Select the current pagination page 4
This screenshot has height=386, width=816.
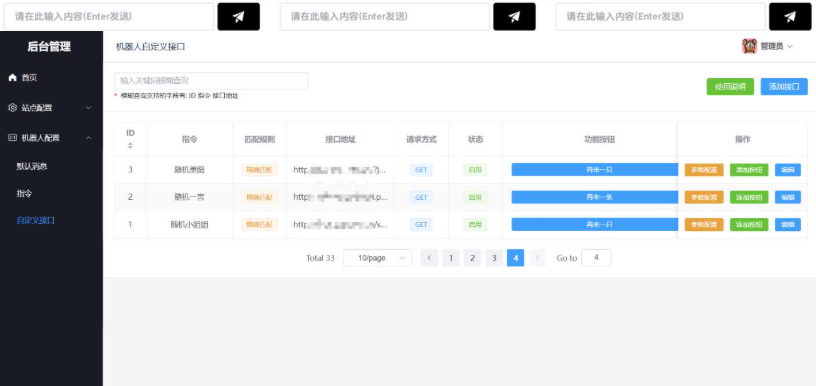(x=515, y=258)
